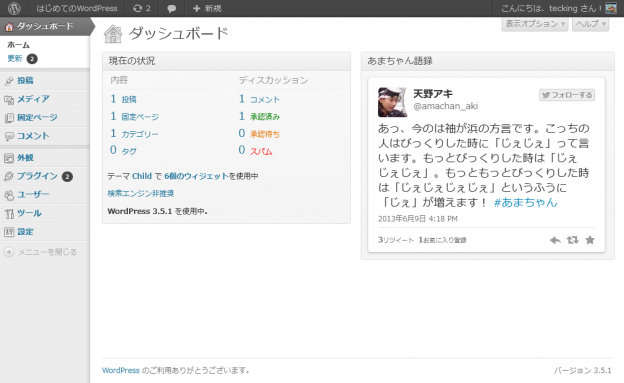The image size is (624, 383).
Task: Select ダッシュボード in the sidebar menu
Action: [x=45, y=26]
